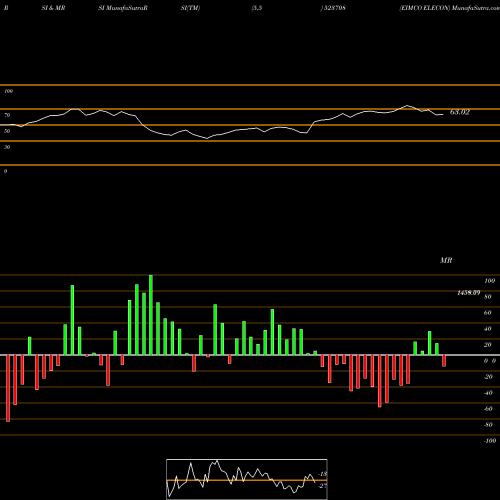Click the MR axis 80 label

click(x=488, y=297)
